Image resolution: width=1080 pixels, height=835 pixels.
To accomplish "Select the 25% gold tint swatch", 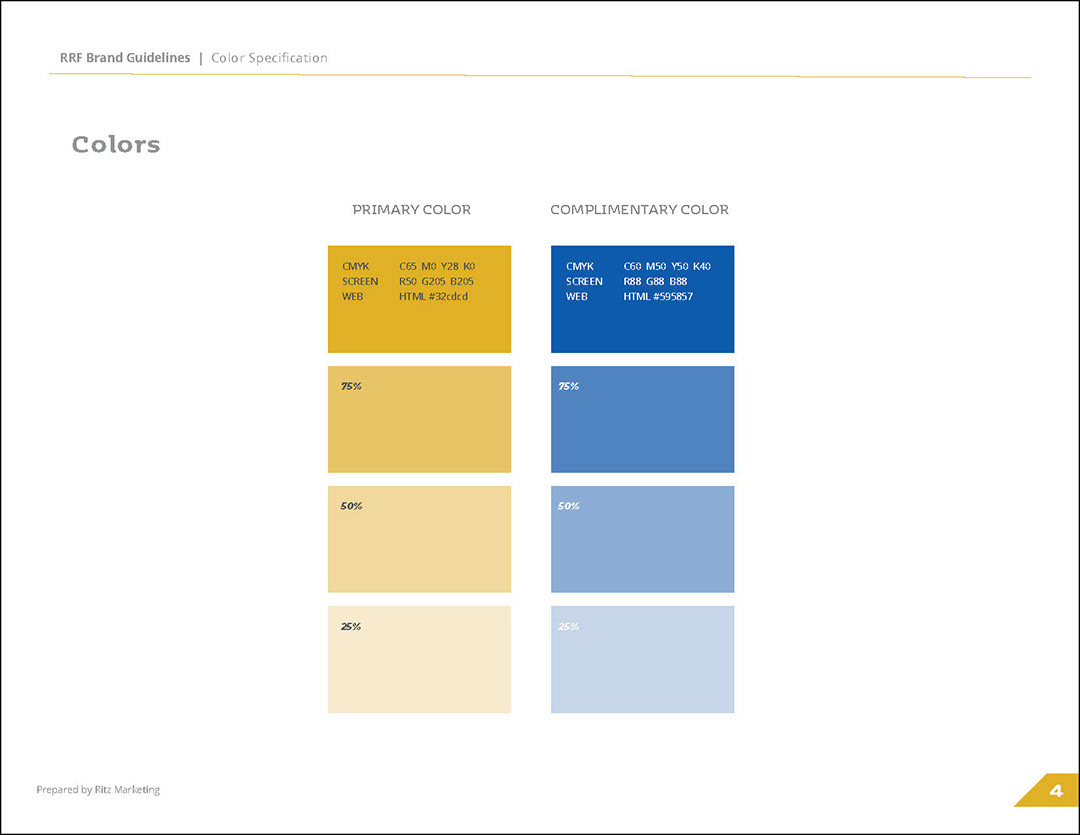I will 419,659.
